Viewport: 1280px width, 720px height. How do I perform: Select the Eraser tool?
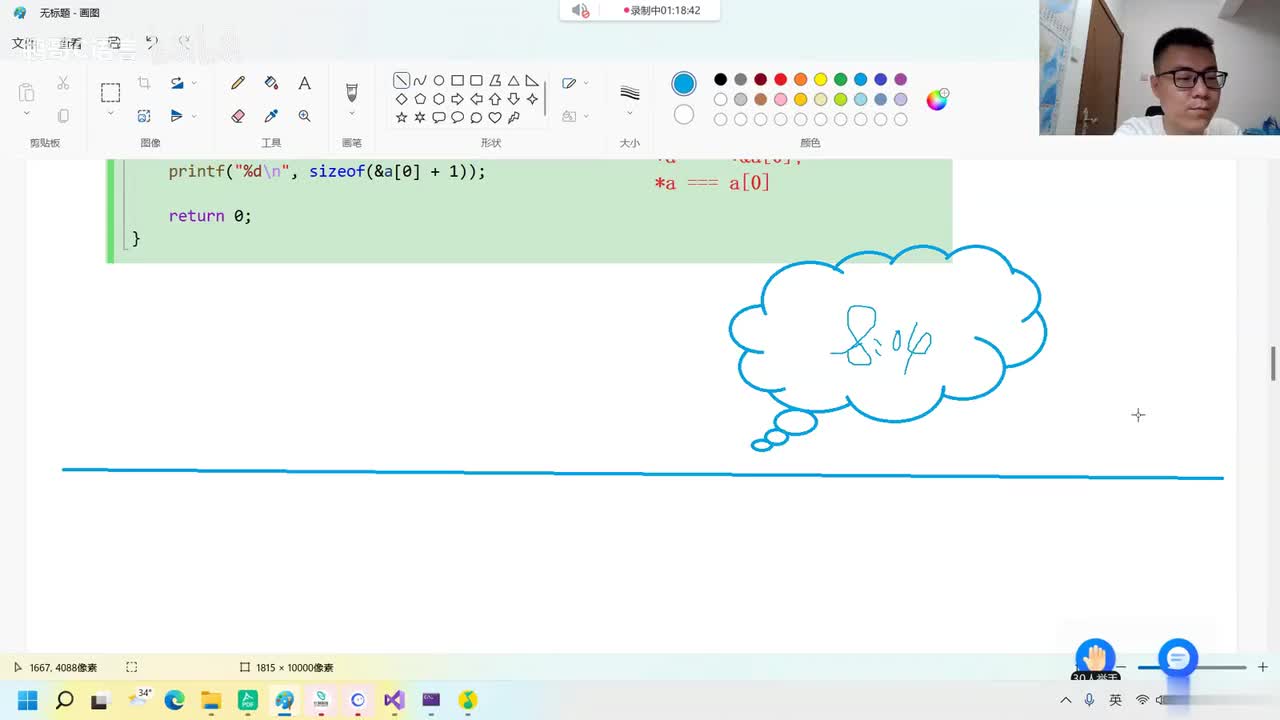pyautogui.click(x=238, y=116)
